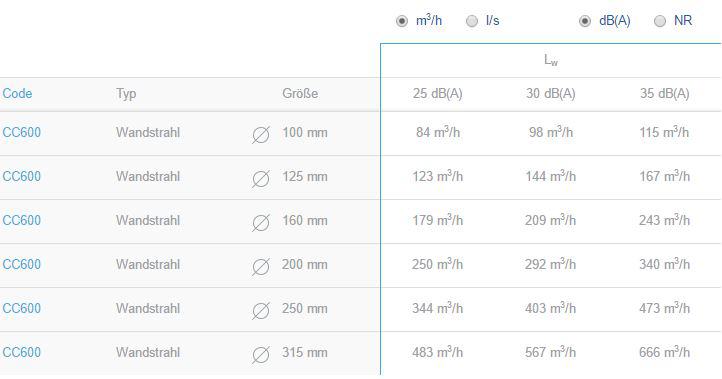Open the CC600 link for 160 mm size
Image resolution: width=722 pixels, height=379 pixels.
(22, 221)
